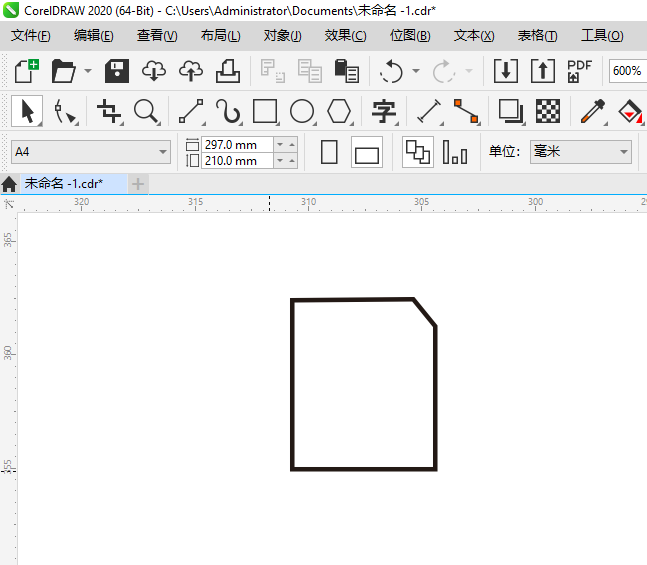Select the Shape edit tool
Viewport: 647px width, 565px height.
(x=65, y=111)
